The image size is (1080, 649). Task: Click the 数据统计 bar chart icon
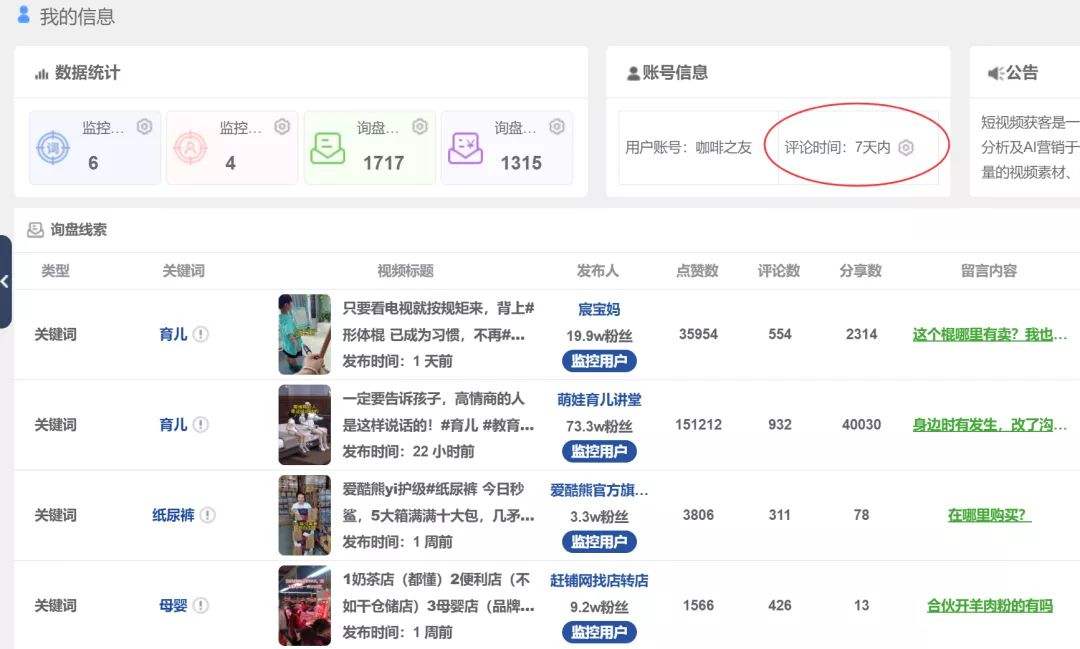tap(41, 73)
